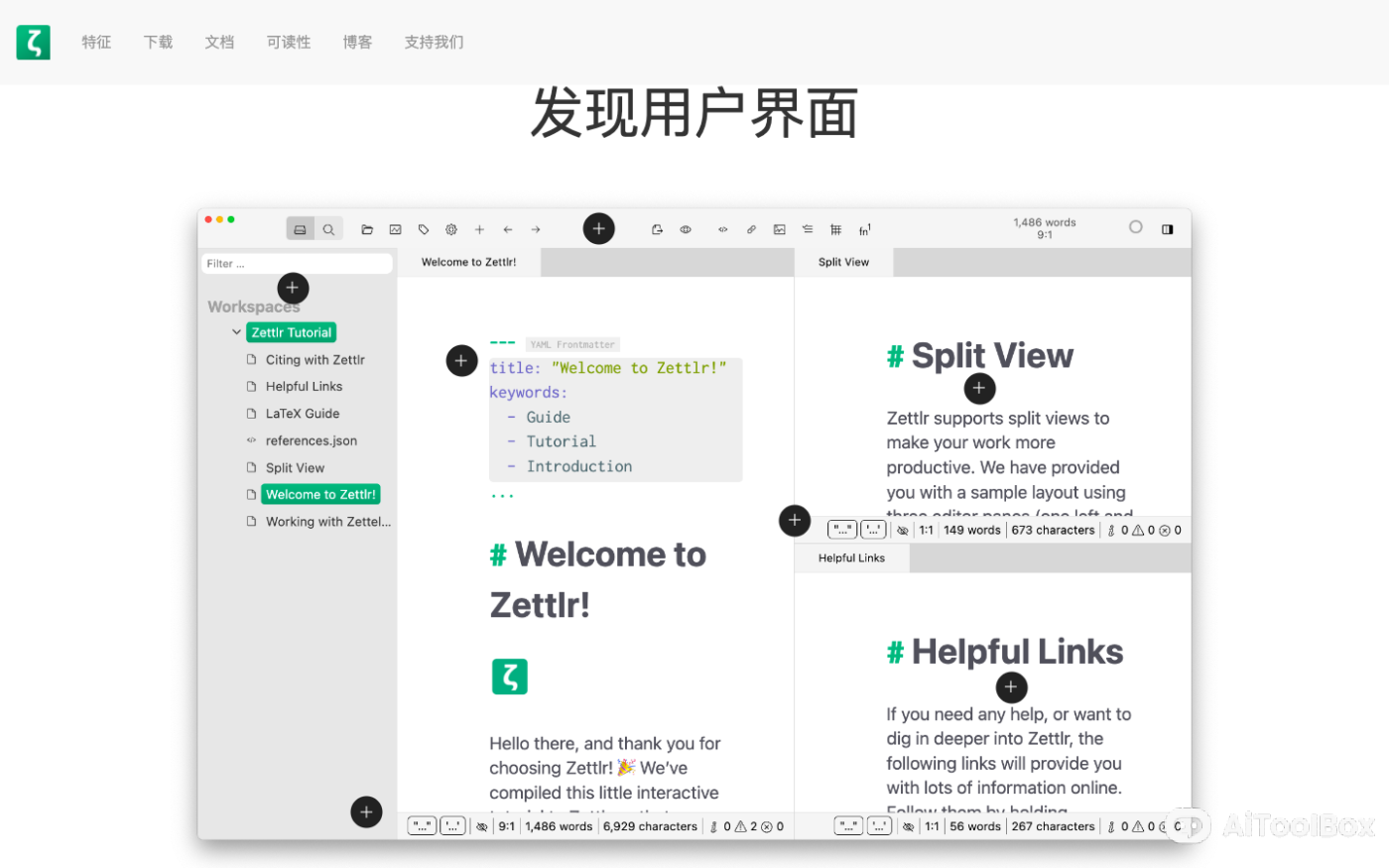Open the 下载 menu item in navbar
The width and height of the screenshot is (1389, 868).
pos(158,42)
